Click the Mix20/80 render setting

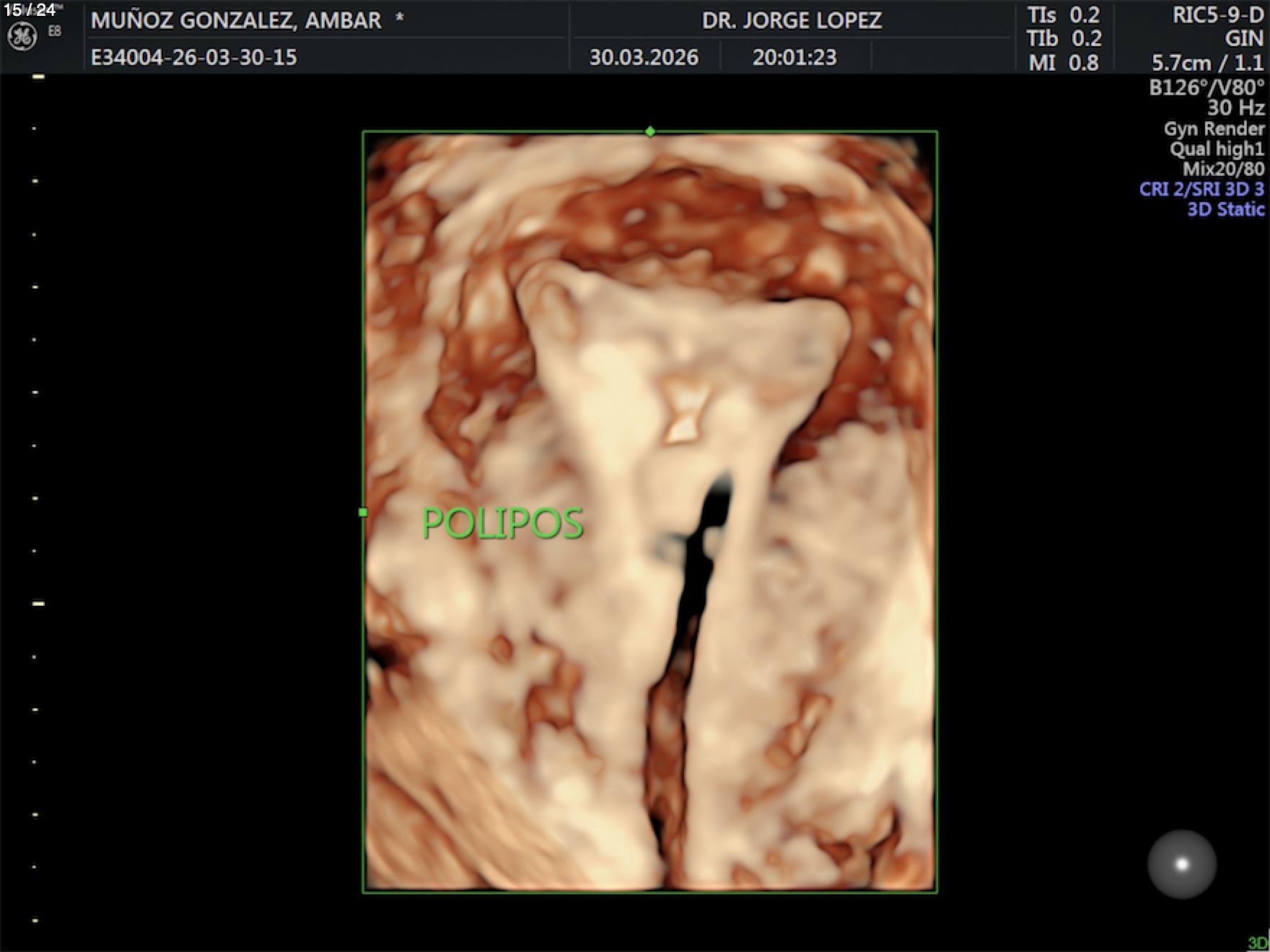tap(1223, 169)
